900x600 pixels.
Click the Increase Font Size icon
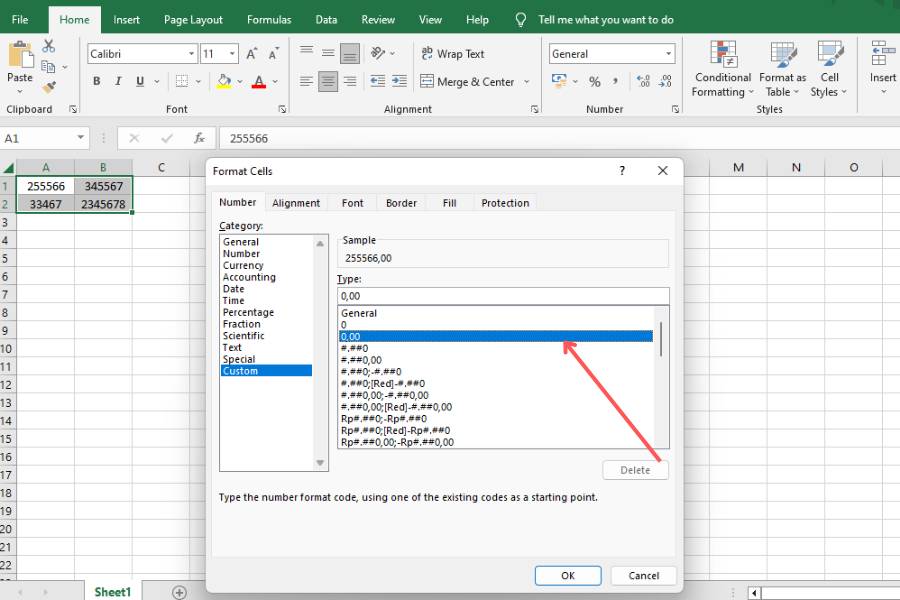tap(251, 54)
